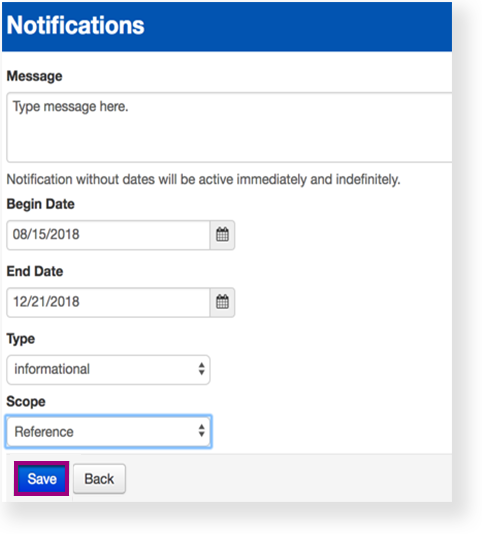Click the up-down arrows on Type select
The width and height of the screenshot is (482, 534).
click(x=201, y=369)
